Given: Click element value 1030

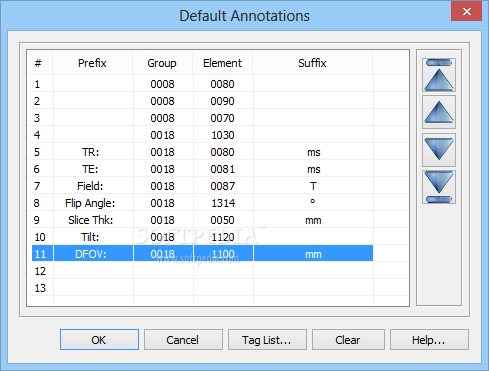Looking at the screenshot, I should (223, 135).
